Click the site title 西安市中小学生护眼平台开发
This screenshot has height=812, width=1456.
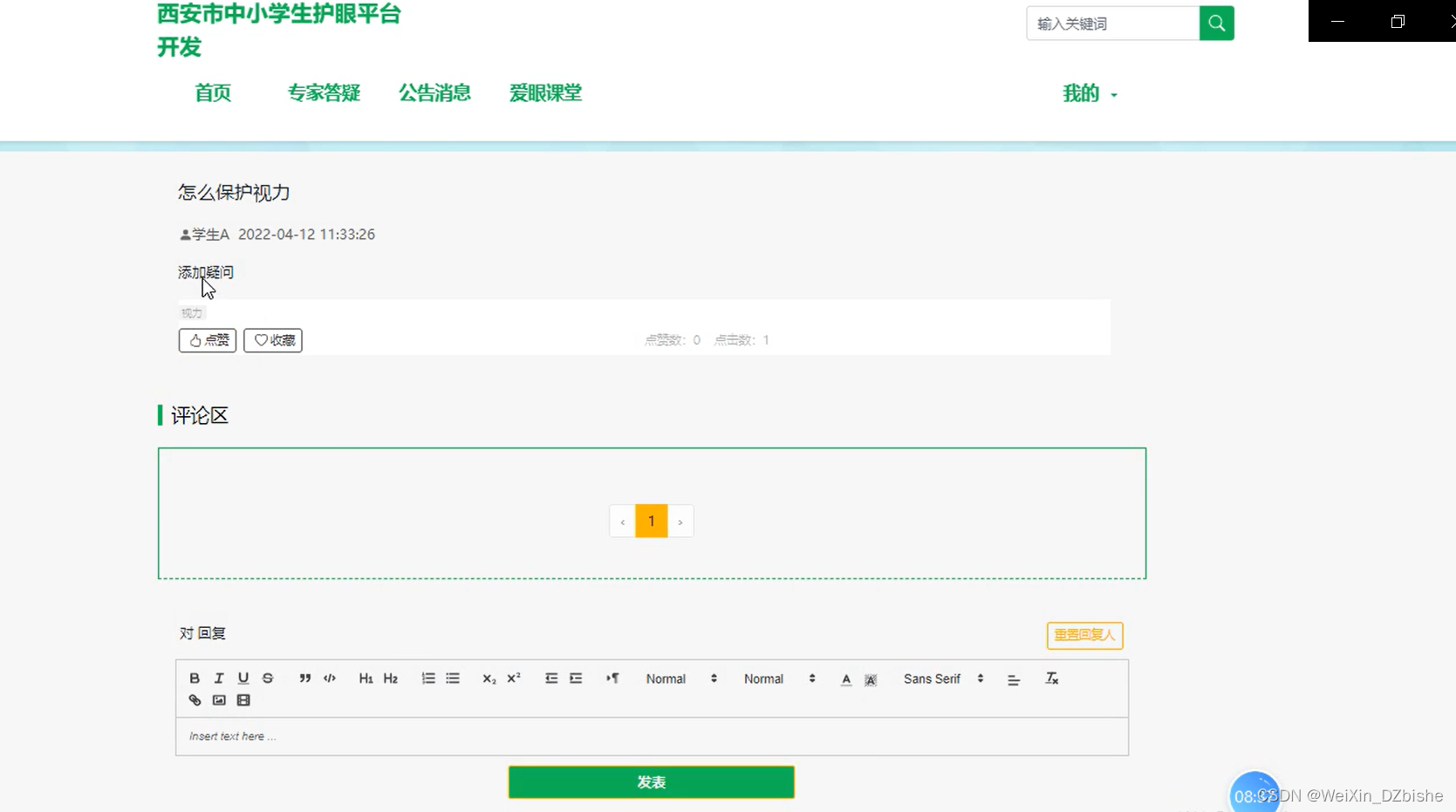pos(279,30)
